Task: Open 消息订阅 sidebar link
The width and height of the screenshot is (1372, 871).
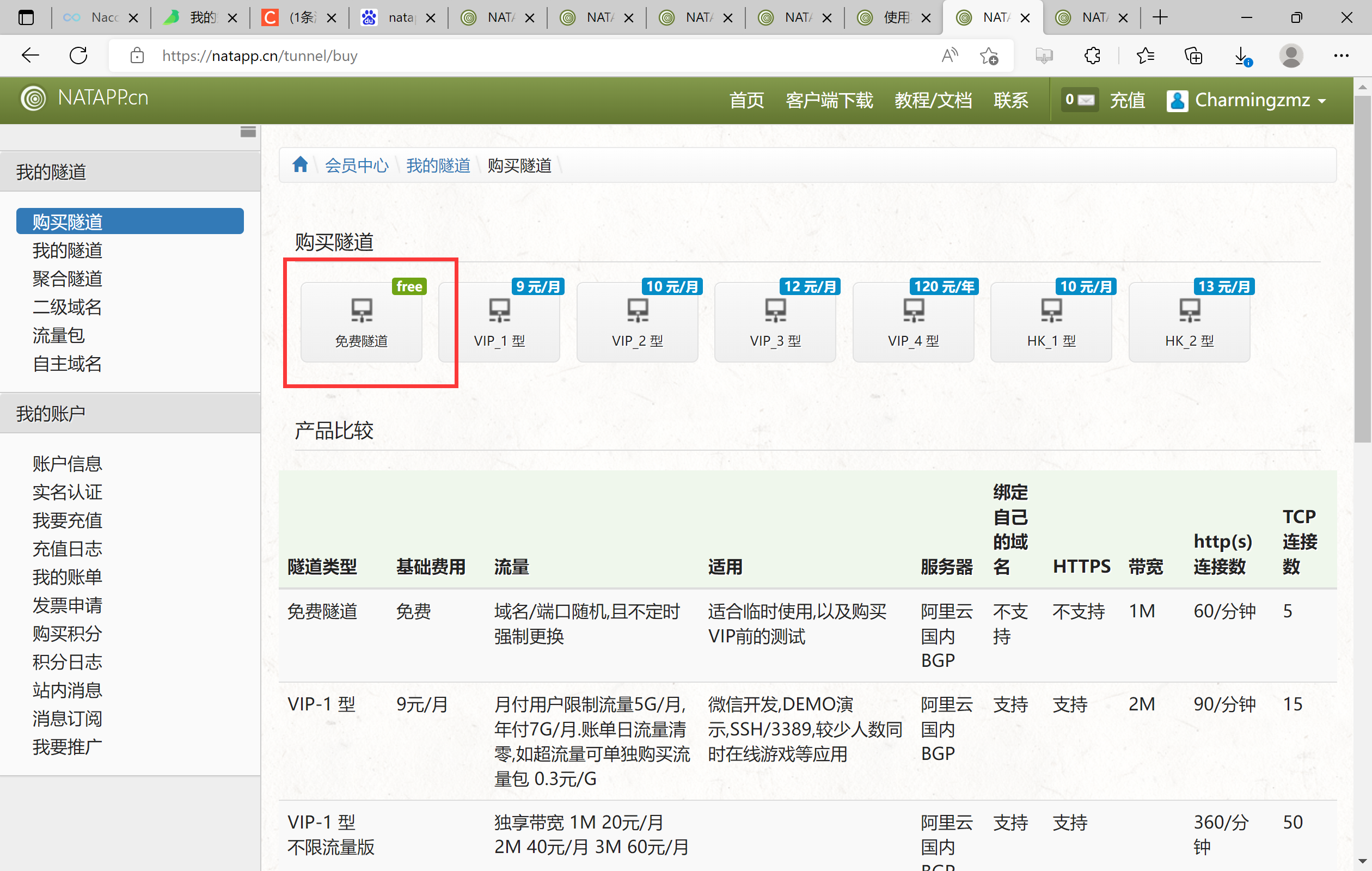Action: click(67, 719)
